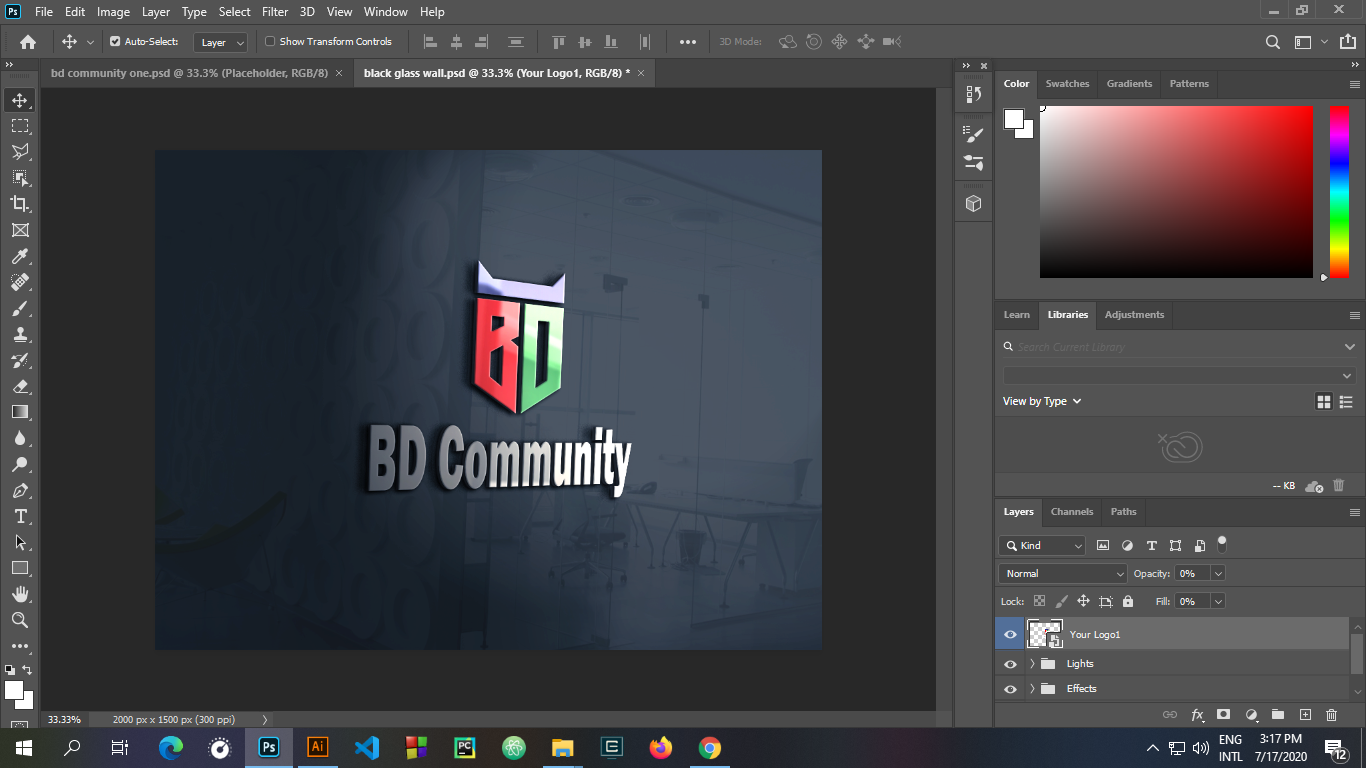1366x768 pixels.
Task: Open the Fill slider dropdown arrow
Action: pyautogui.click(x=1218, y=602)
